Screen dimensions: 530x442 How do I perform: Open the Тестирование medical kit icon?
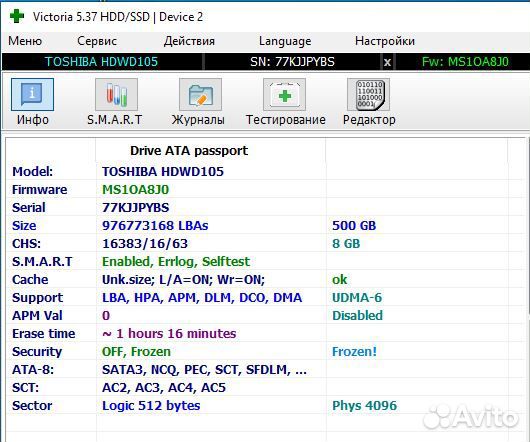pyautogui.click(x=285, y=95)
